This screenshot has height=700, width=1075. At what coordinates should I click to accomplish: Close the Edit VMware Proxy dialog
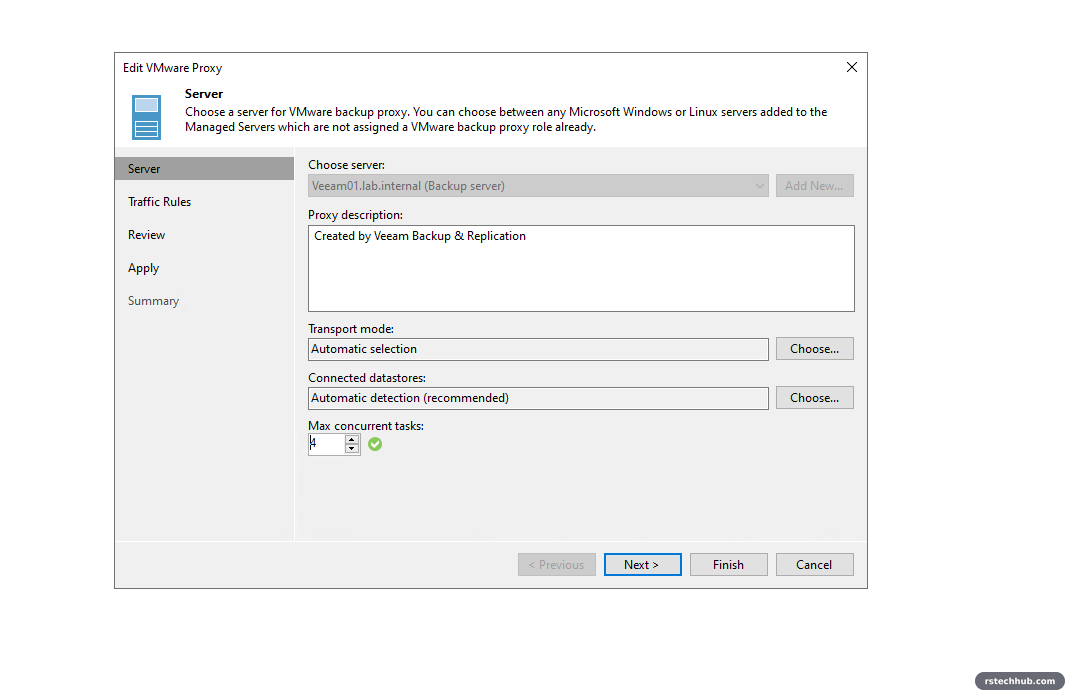tap(851, 67)
